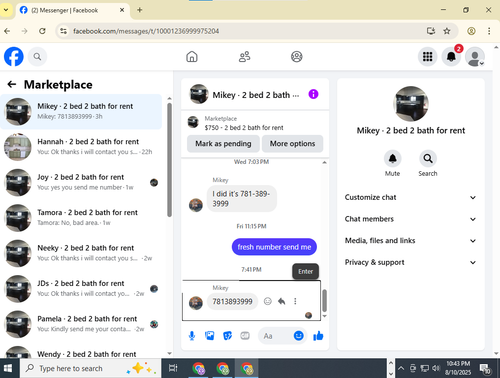500x378 pixels.
Task: Open Joy conversation in list
Action: click(x=81, y=182)
